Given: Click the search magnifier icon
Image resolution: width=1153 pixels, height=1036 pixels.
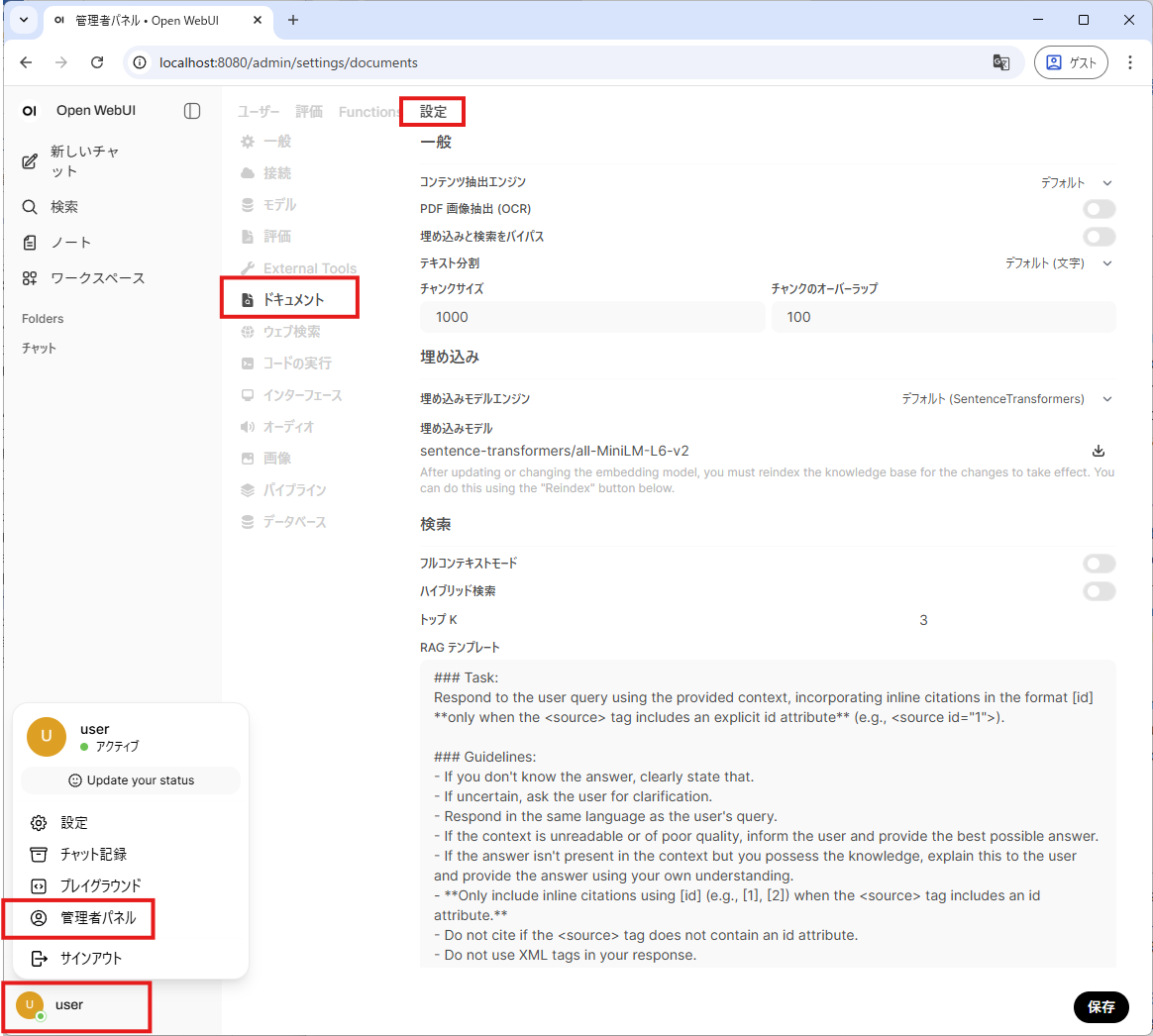Looking at the screenshot, I should [x=30, y=207].
